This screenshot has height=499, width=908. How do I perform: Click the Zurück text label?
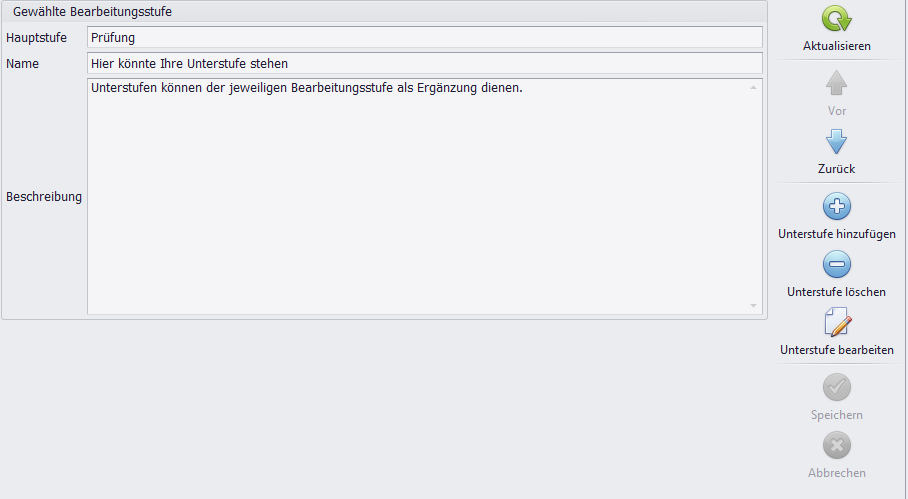[x=836, y=169]
